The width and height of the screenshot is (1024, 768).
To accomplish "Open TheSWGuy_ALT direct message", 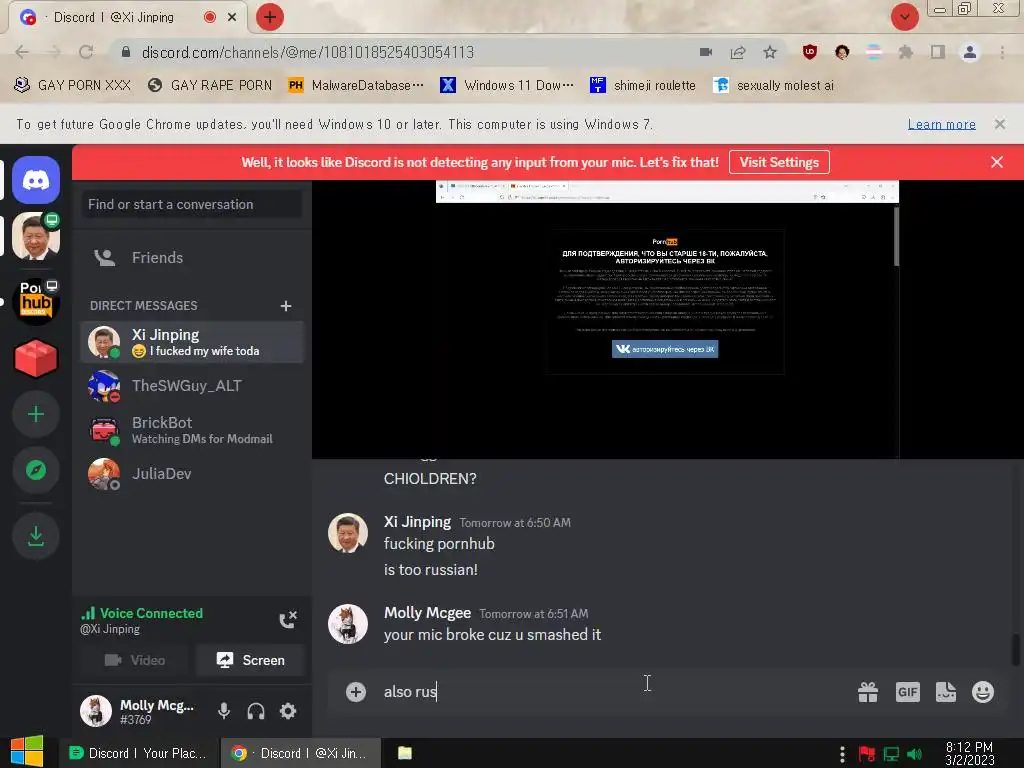I will (192, 386).
